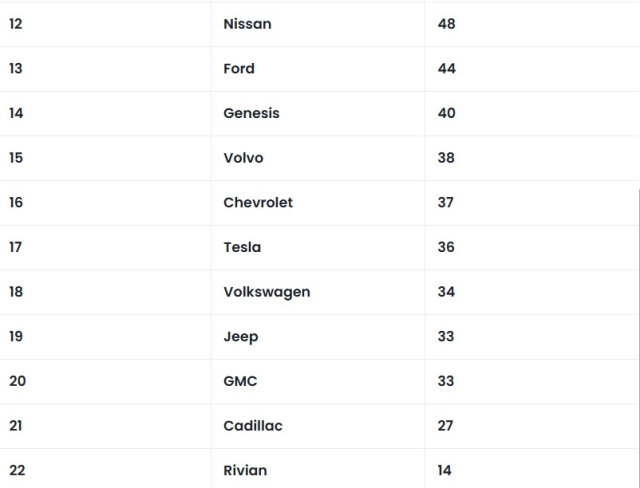Select rank number 22 in Rivian row

(16, 470)
